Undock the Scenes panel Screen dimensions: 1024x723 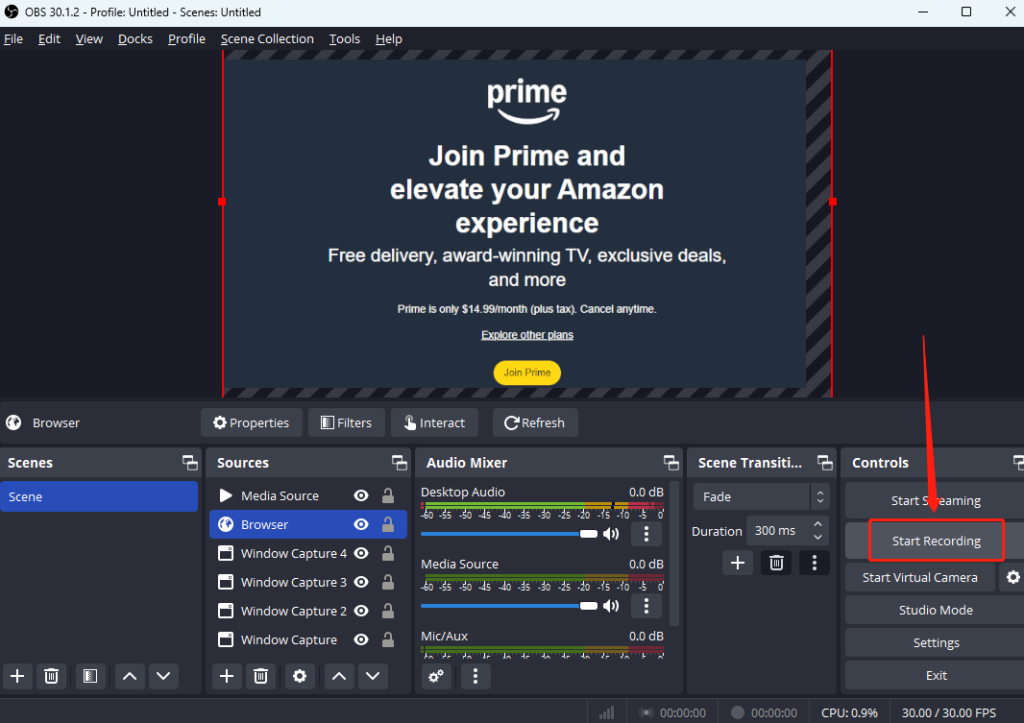point(190,462)
